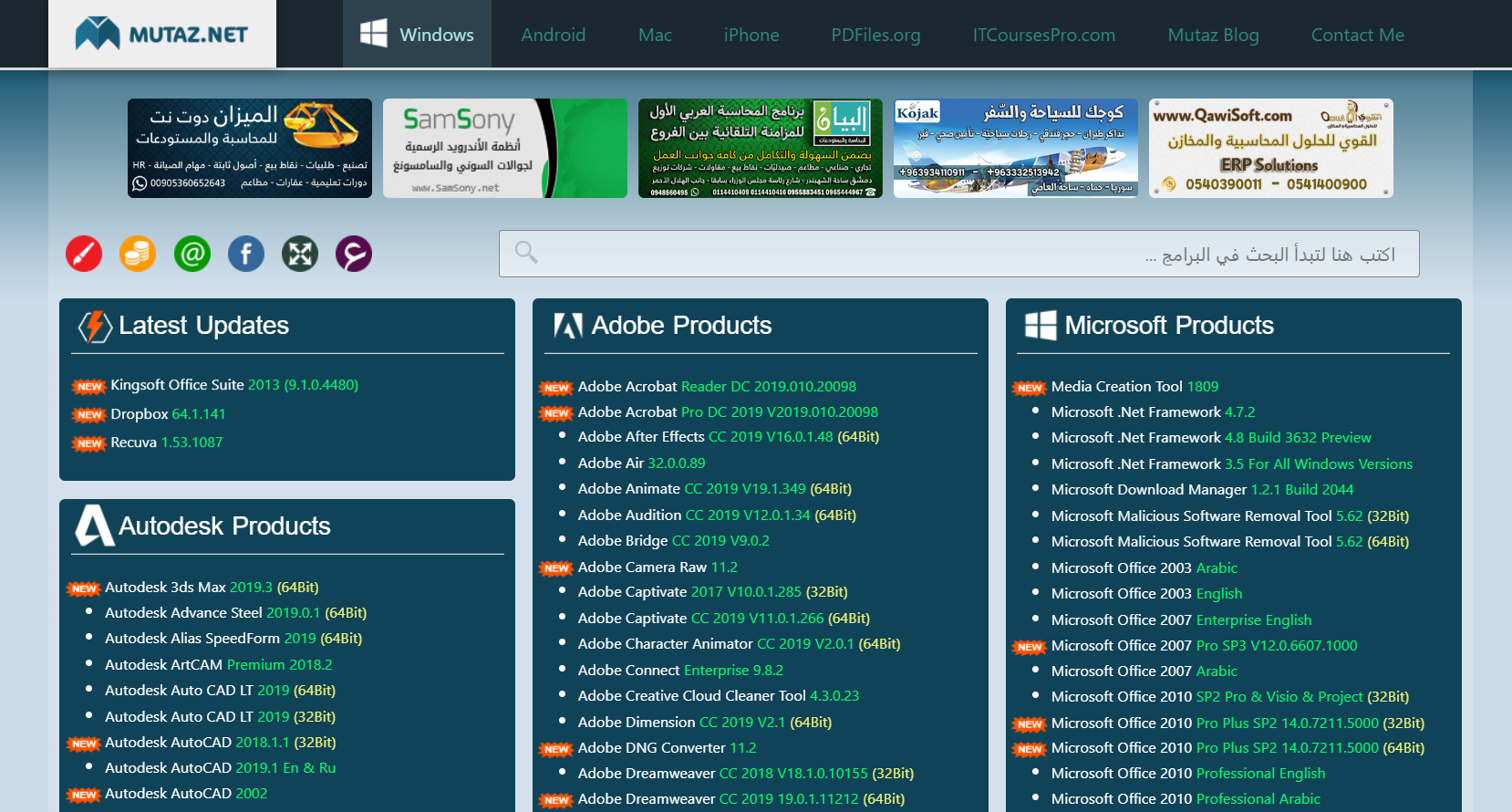Image resolution: width=1512 pixels, height=812 pixels.
Task: Open Adobe Bridge CC 2019 link
Action: tap(674, 541)
